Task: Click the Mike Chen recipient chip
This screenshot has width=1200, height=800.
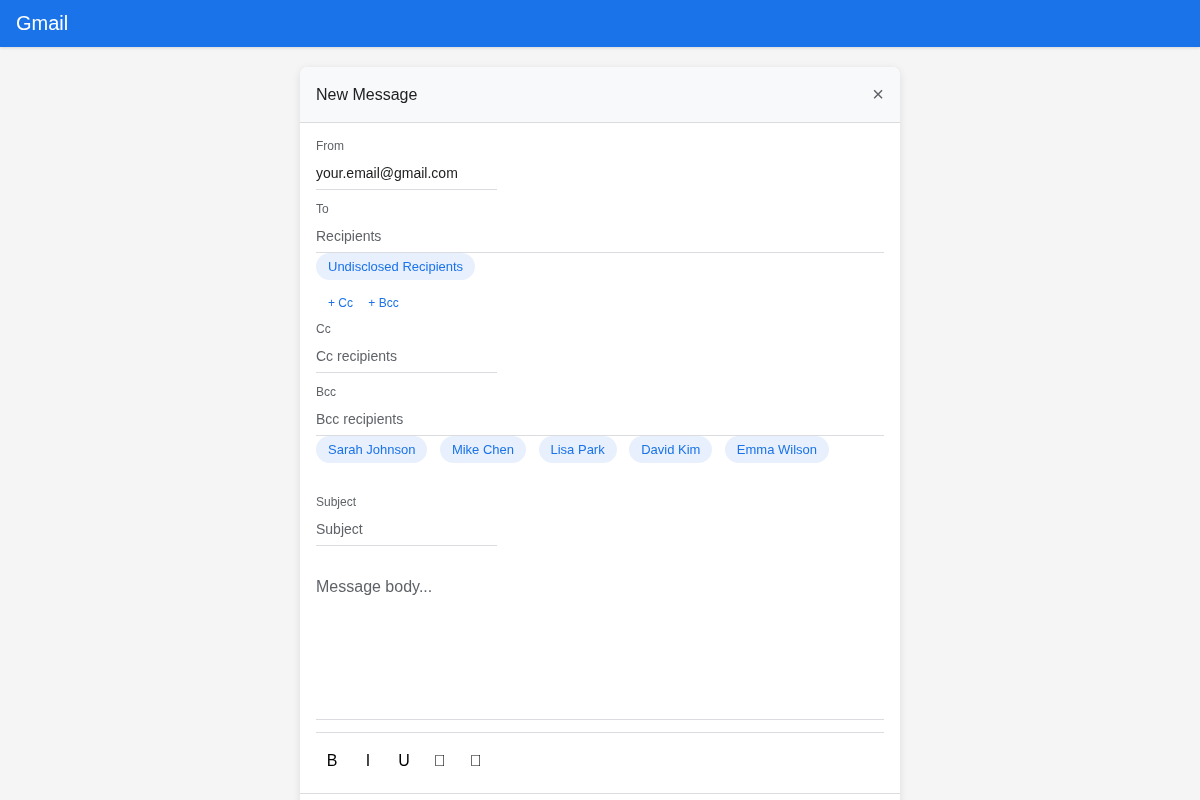Action: [x=483, y=449]
